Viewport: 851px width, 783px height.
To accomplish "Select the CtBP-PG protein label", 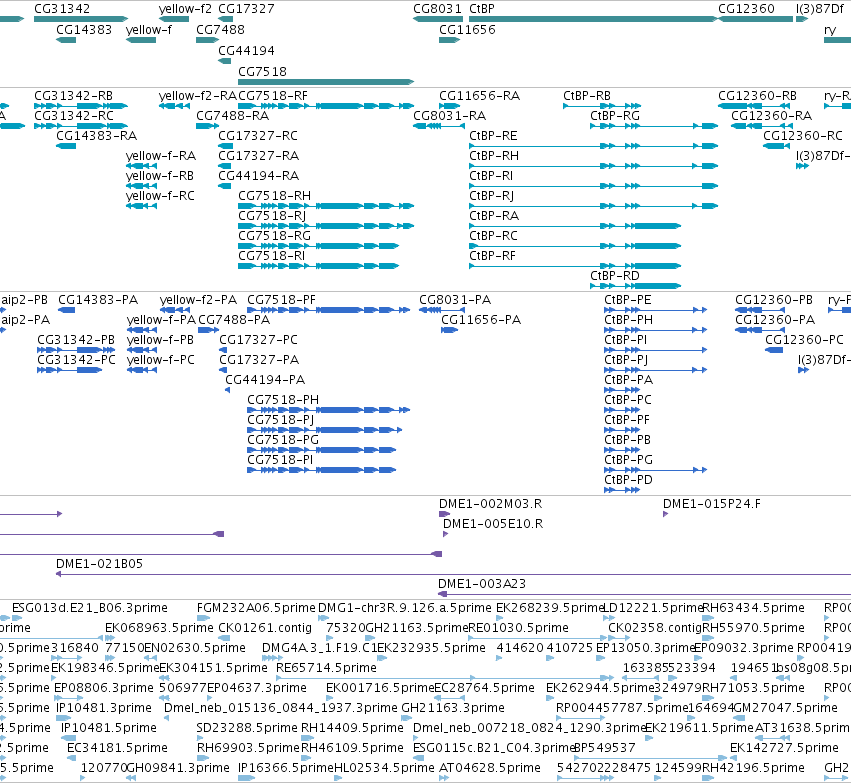I will [x=628, y=460].
